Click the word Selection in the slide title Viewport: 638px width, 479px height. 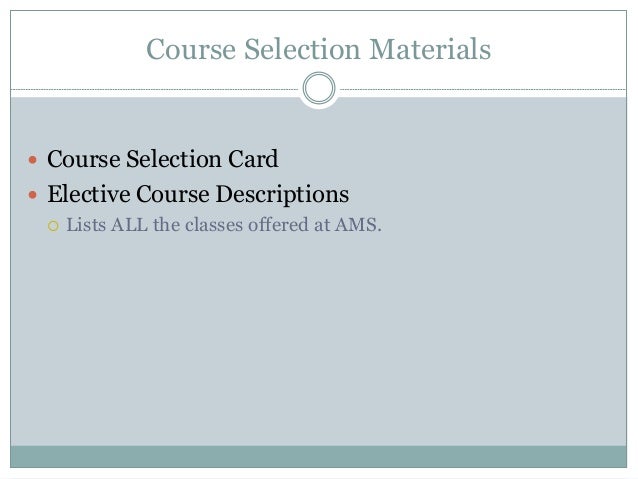point(302,49)
